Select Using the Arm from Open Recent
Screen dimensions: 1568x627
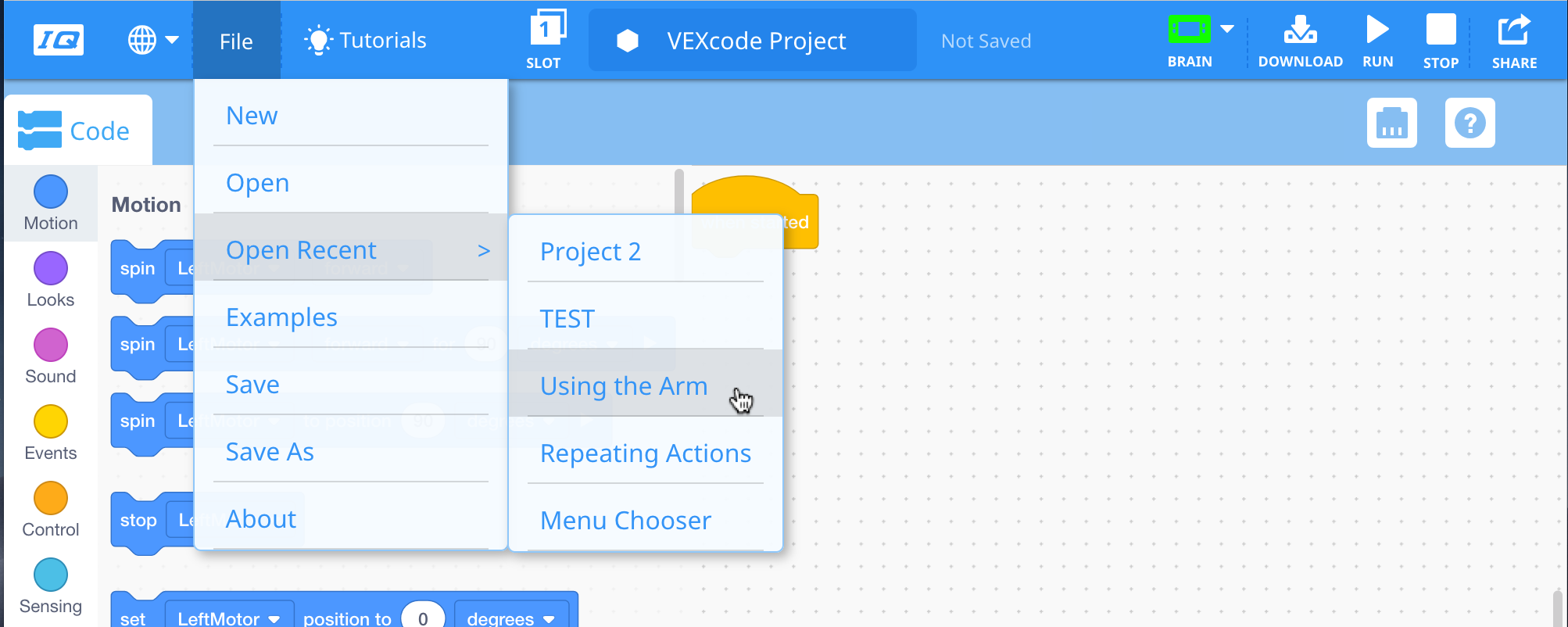coord(623,385)
